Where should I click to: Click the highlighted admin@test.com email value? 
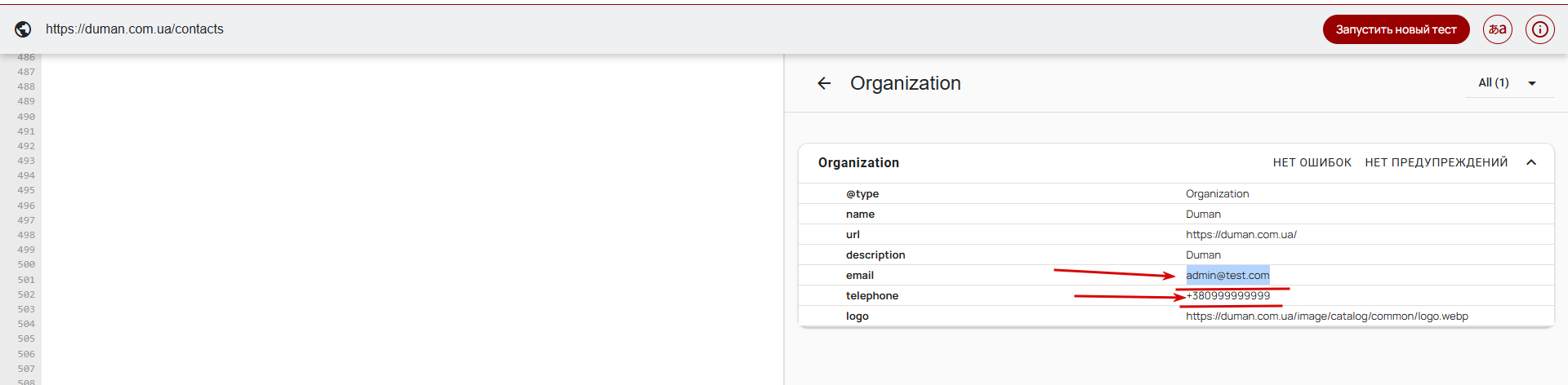(1227, 276)
